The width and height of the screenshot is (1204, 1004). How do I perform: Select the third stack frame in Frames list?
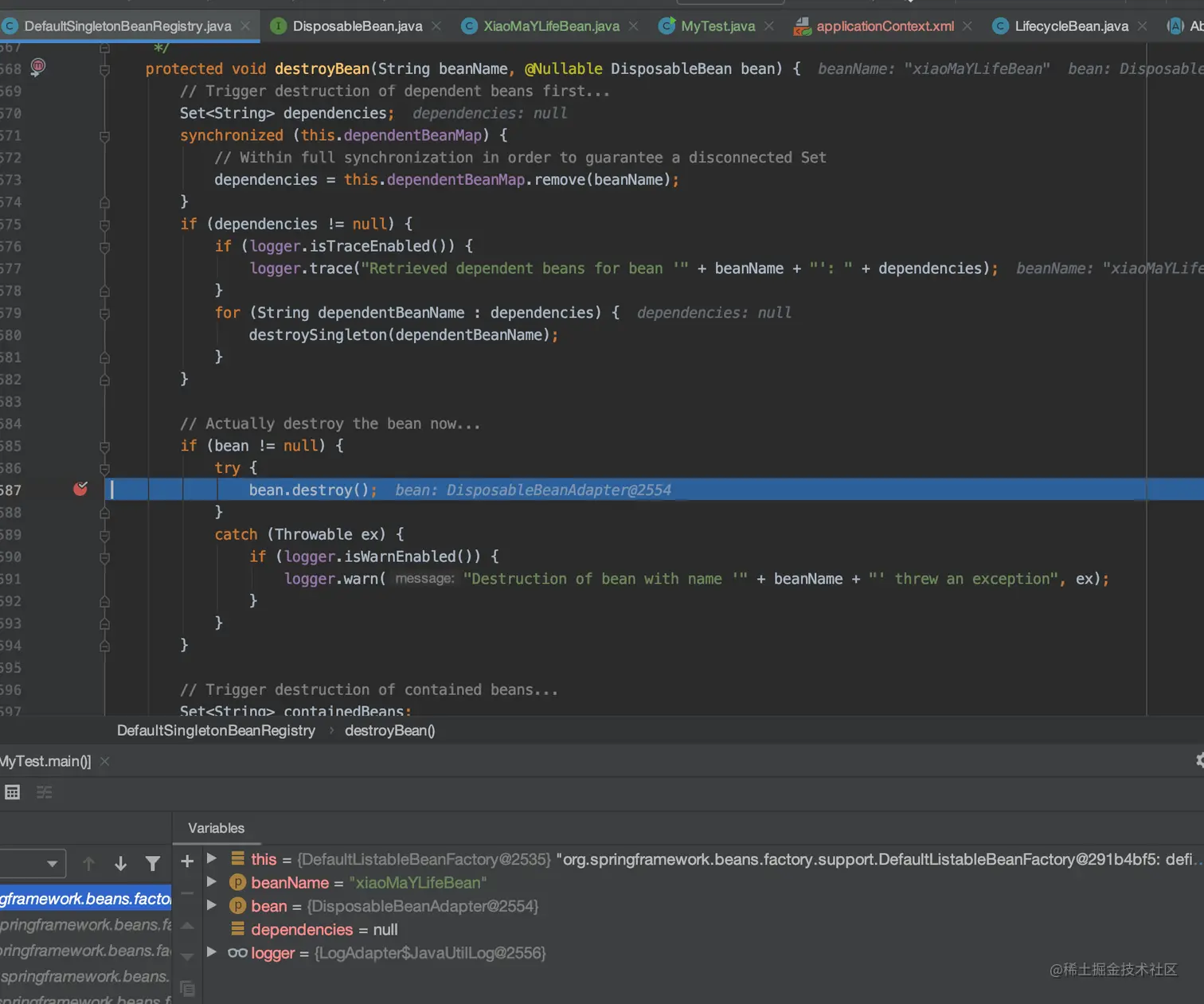[86, 950]
